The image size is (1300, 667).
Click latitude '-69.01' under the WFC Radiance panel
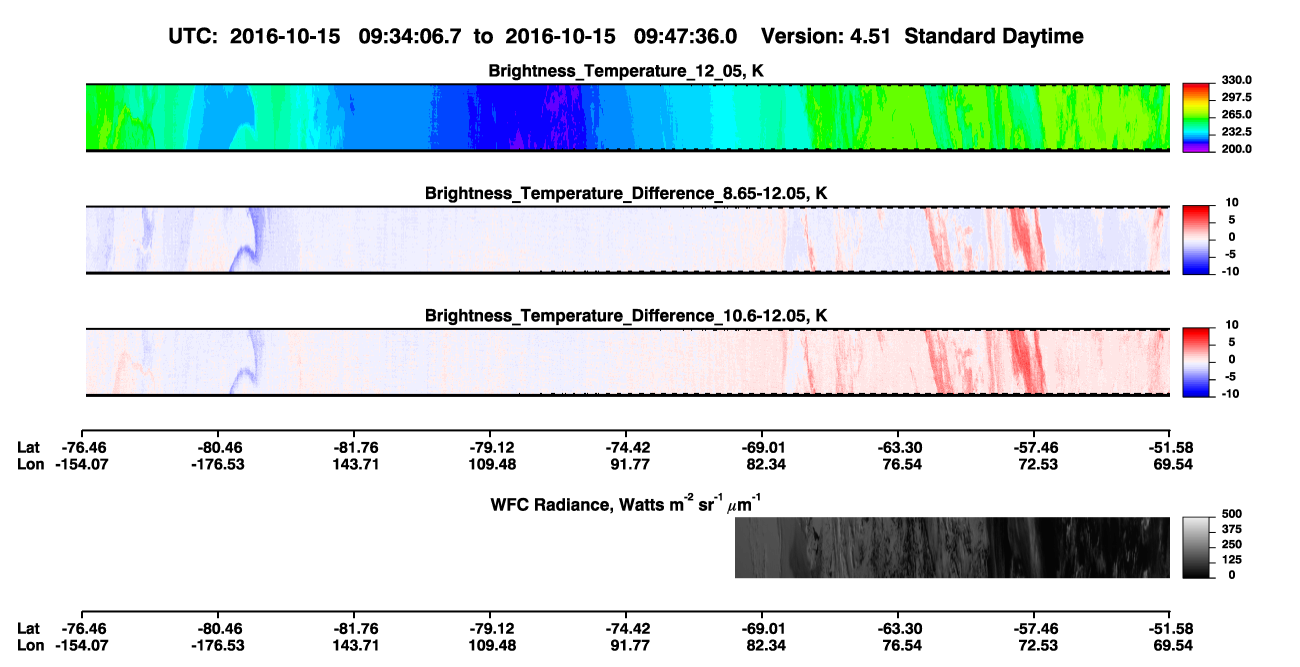point(762,629)
